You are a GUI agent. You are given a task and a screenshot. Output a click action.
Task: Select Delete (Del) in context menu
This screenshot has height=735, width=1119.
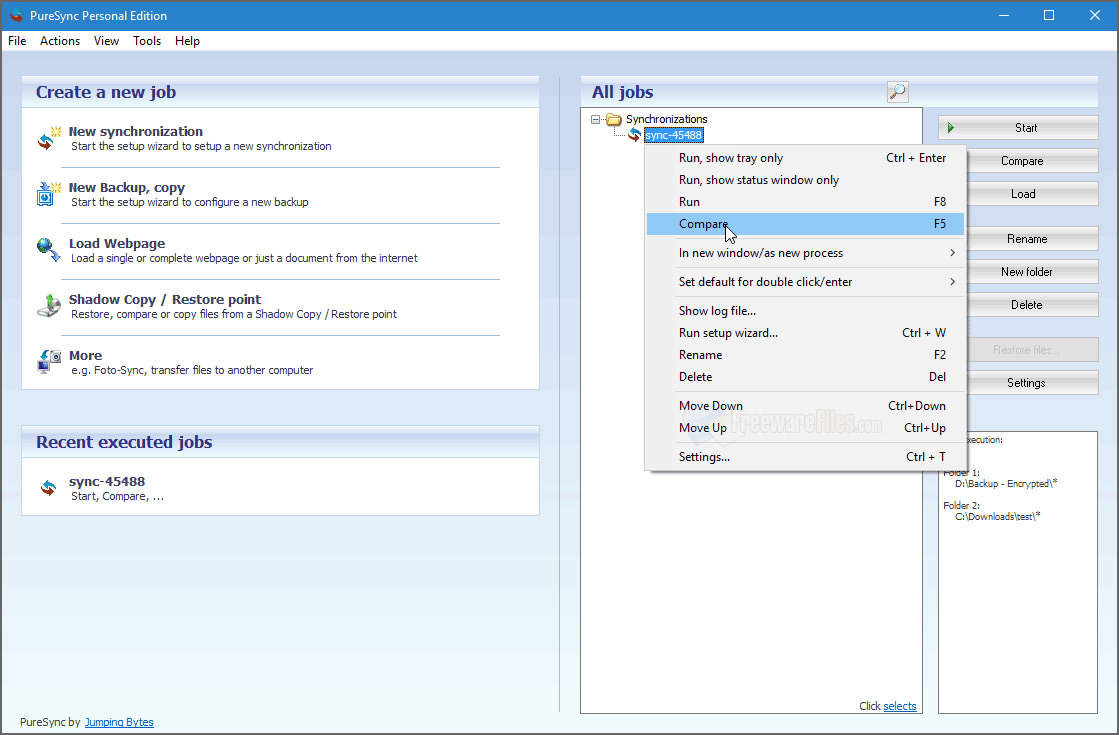pos(805,377)
